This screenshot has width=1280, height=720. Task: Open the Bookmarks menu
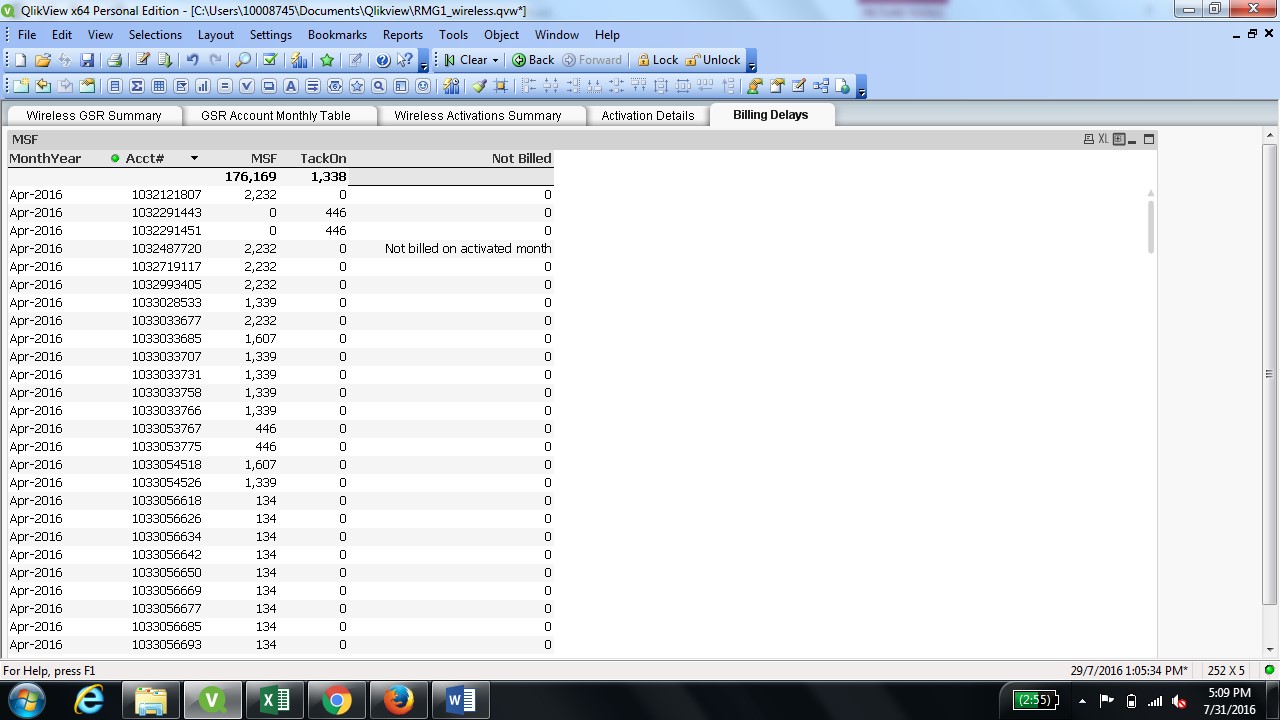338,35
